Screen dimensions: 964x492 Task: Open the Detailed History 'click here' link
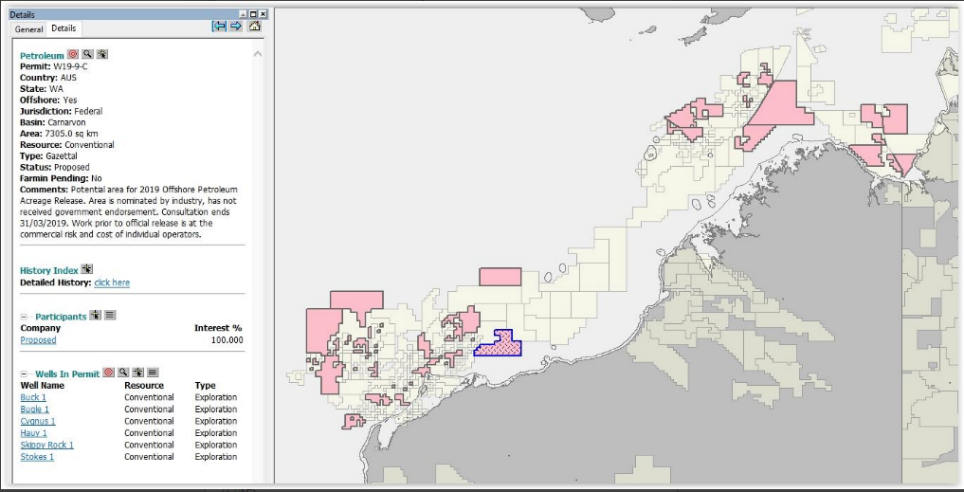(x=112, y=283)
